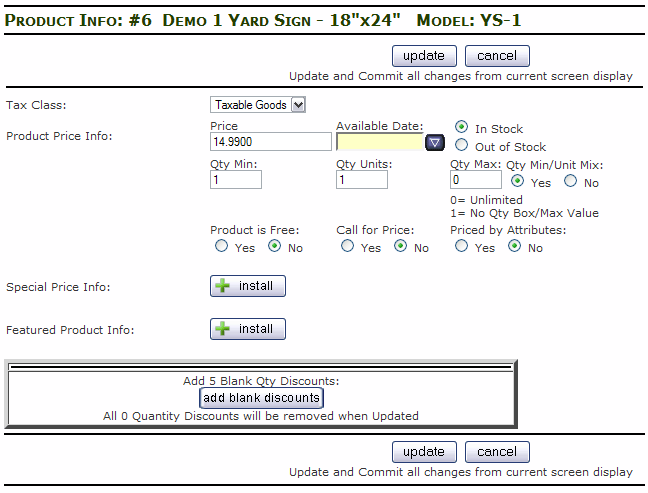Image resolution: width=648 pixels, height=493 pixels.
Task: Enable Call for Price with Yes
Action: [348, 246]
